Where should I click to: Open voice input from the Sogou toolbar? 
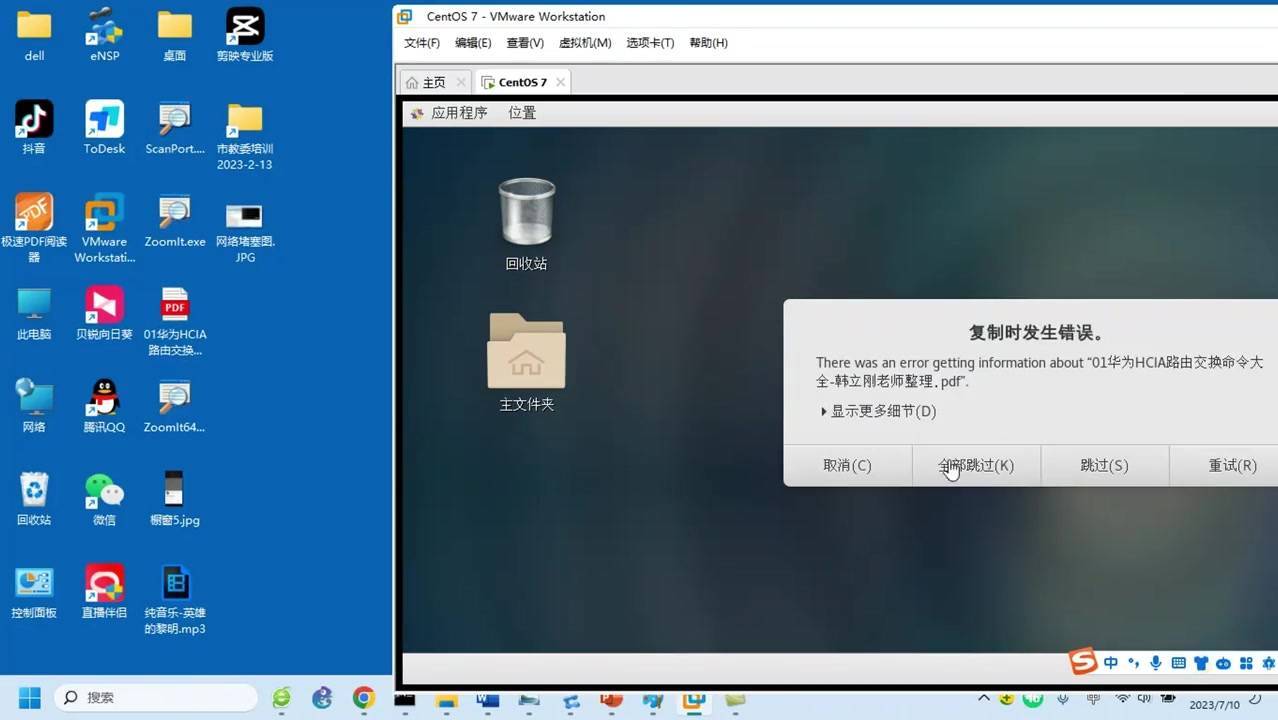pos(1156,662)
